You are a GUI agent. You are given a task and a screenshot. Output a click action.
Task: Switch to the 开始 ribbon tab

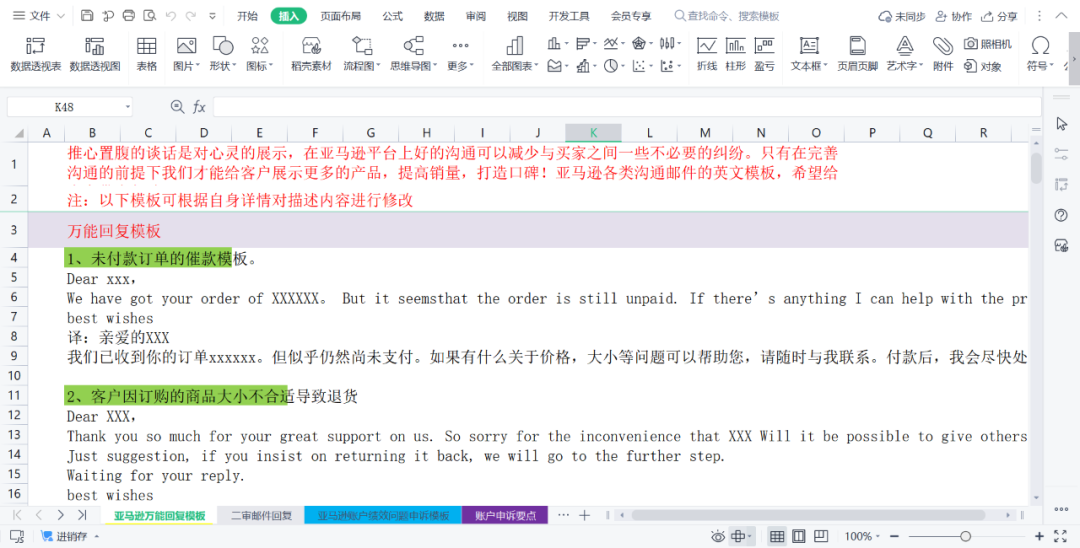point(247,16)
